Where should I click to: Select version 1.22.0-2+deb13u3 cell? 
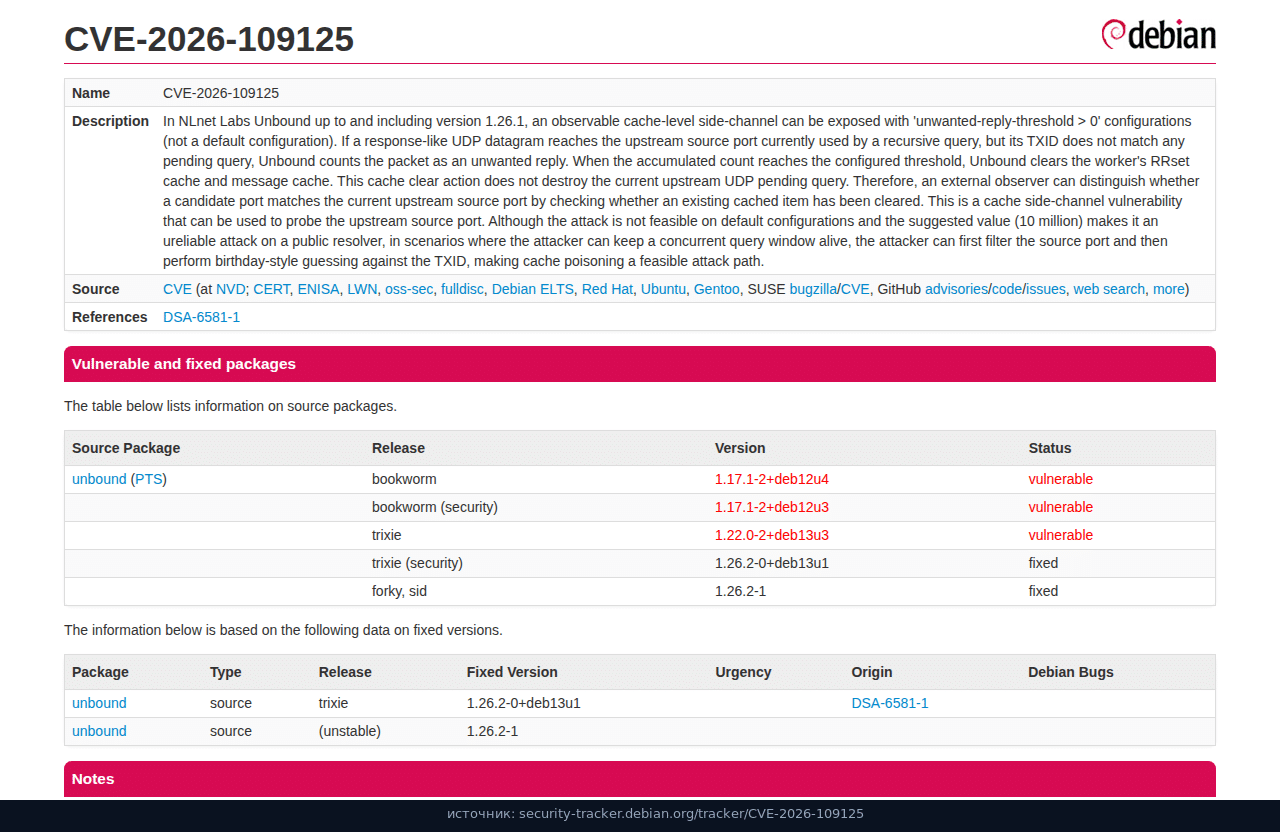pos(772,535)
